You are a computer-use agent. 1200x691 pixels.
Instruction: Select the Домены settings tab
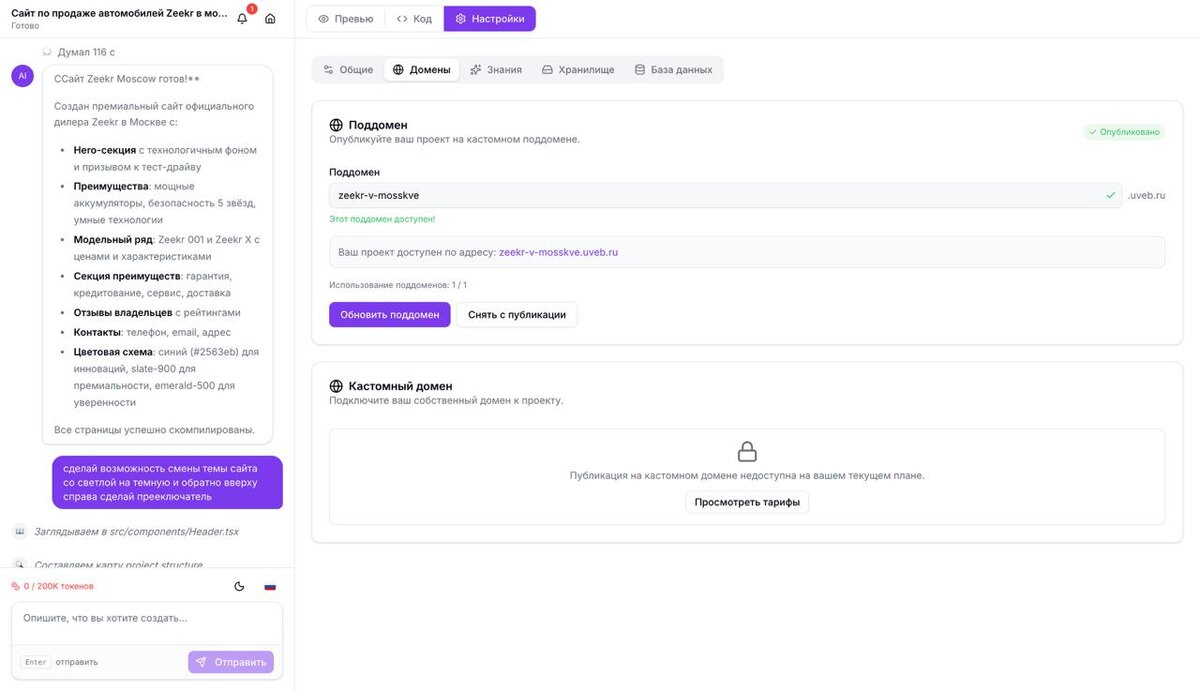tap(421, 70)
